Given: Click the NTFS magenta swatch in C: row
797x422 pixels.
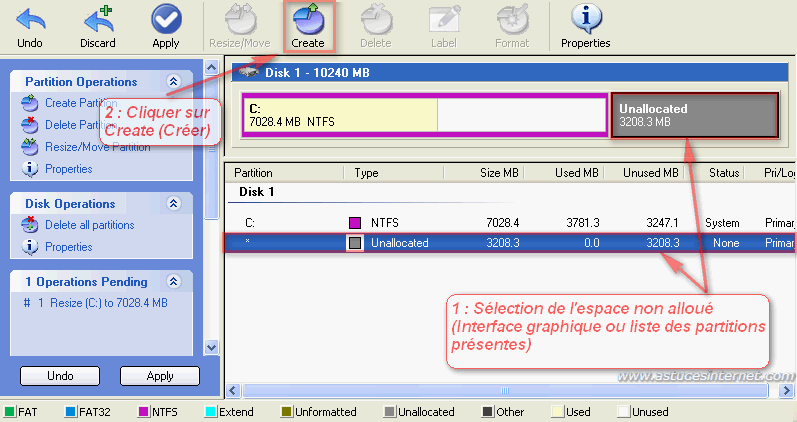Looking at the screenshot, I should tap(355, 223).
